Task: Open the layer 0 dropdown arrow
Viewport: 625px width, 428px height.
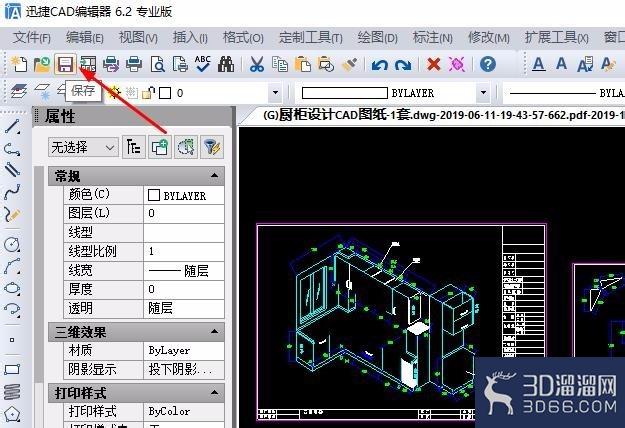Action: (275, 93)
